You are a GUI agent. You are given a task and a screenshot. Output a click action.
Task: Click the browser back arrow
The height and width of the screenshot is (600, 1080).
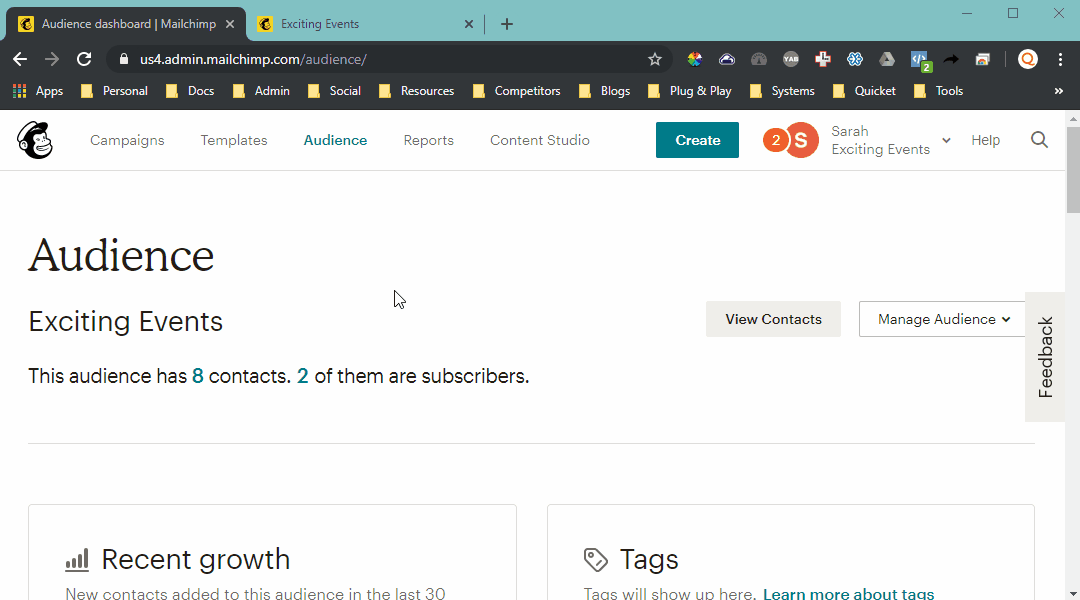pyautogui.click(x=20, y=59)
